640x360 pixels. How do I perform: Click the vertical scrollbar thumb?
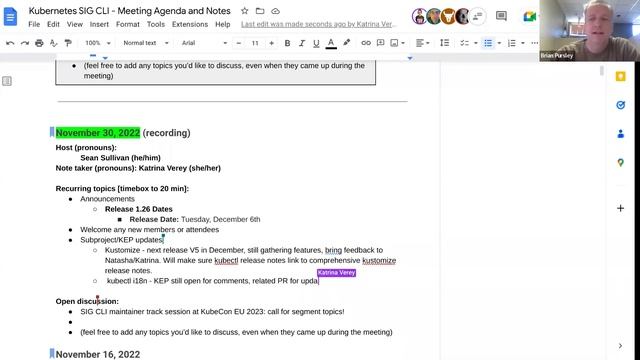point(602,71)
